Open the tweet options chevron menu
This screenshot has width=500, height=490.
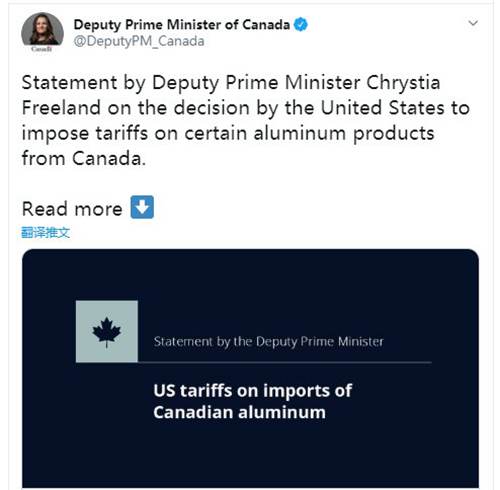tap(473, 23)
